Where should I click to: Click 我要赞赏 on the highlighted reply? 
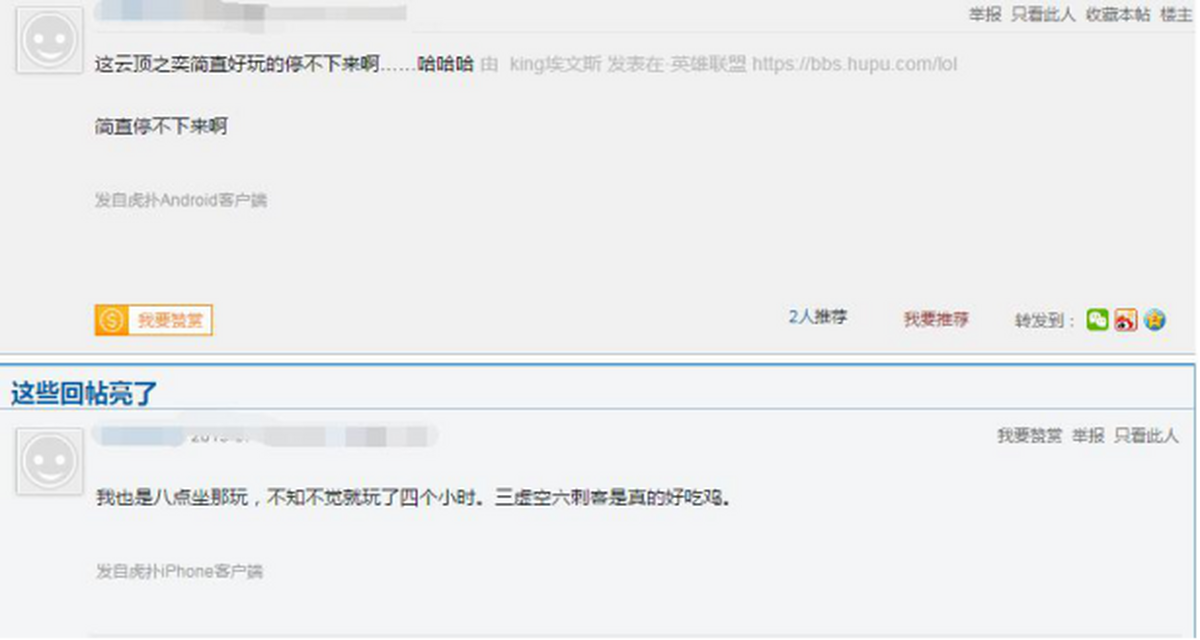pyautogui.click(x=1029, y=436)
